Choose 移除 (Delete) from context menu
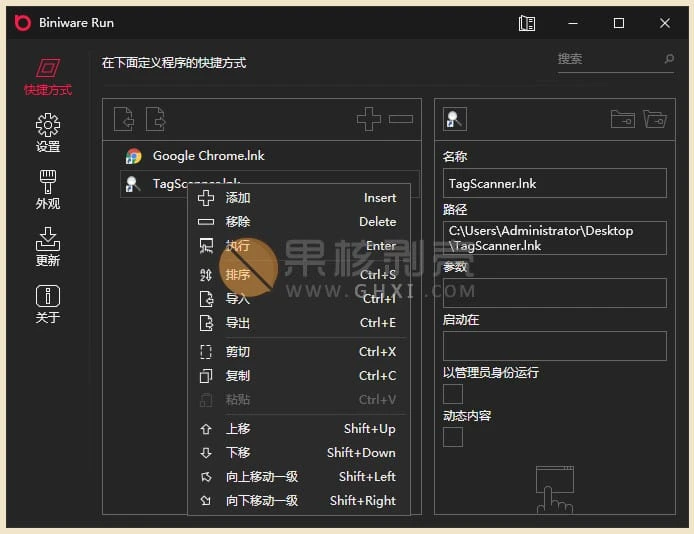Image resolution: width=694 pixels, height=534 pixels. tap(299, 222)
